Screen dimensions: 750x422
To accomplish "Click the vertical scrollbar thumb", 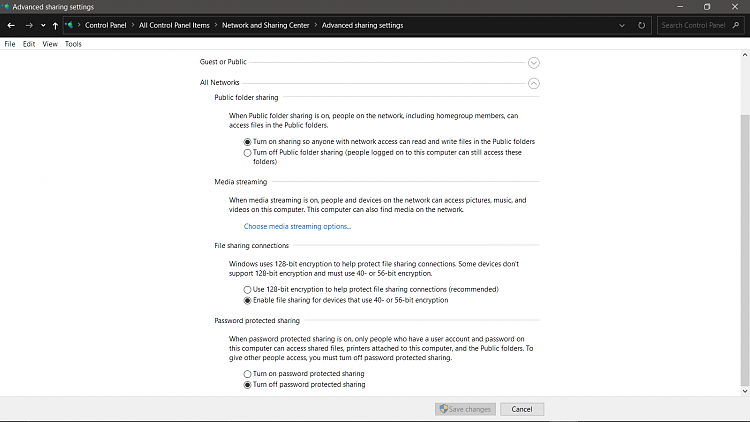I will click(x=745, y=250).
